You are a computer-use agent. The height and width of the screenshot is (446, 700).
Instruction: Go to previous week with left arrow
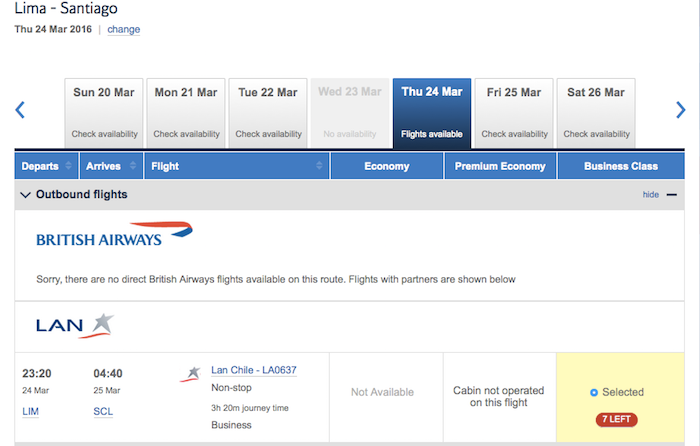point(20,110)
